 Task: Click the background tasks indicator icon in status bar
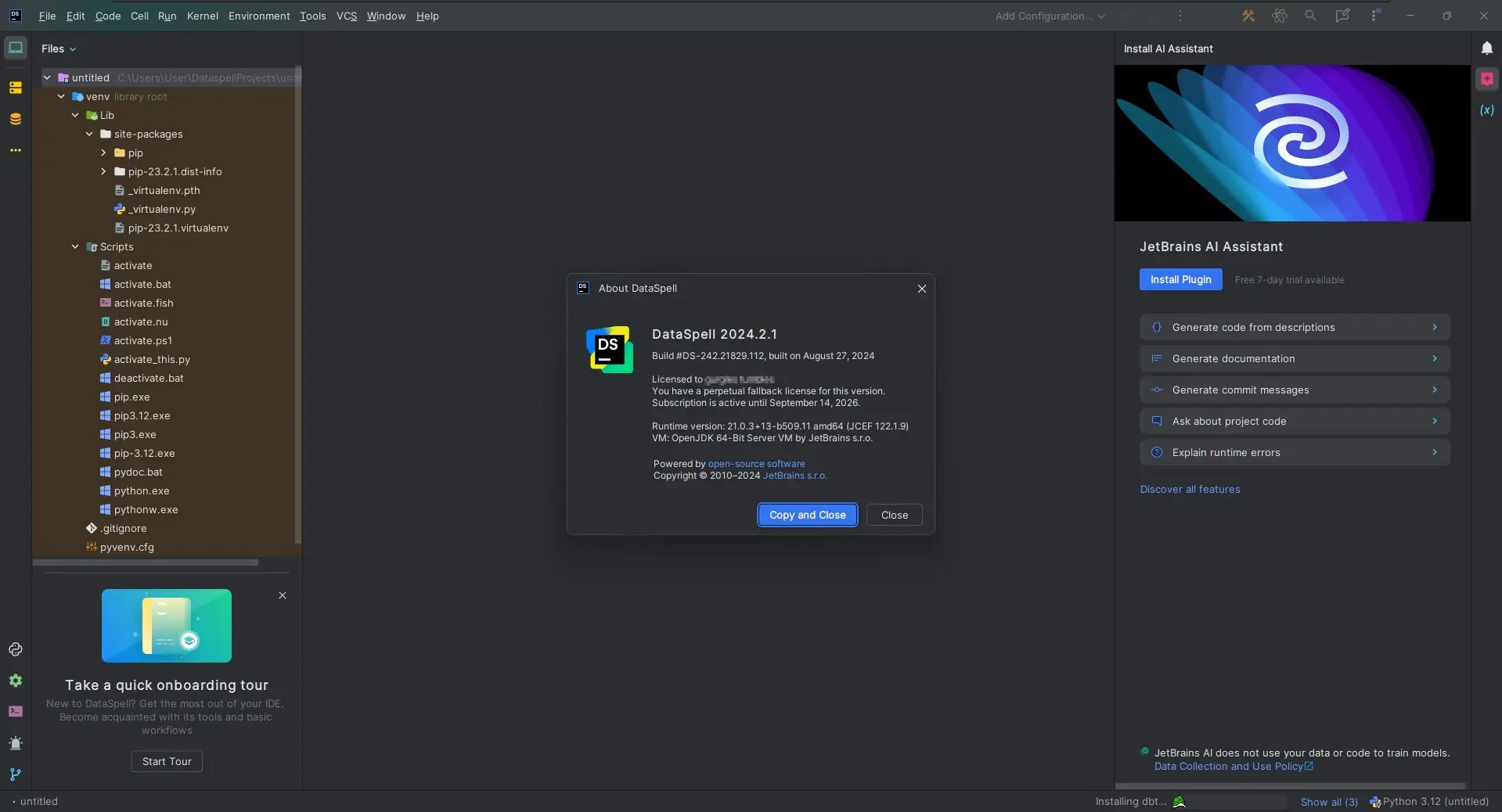(1179, 802)
